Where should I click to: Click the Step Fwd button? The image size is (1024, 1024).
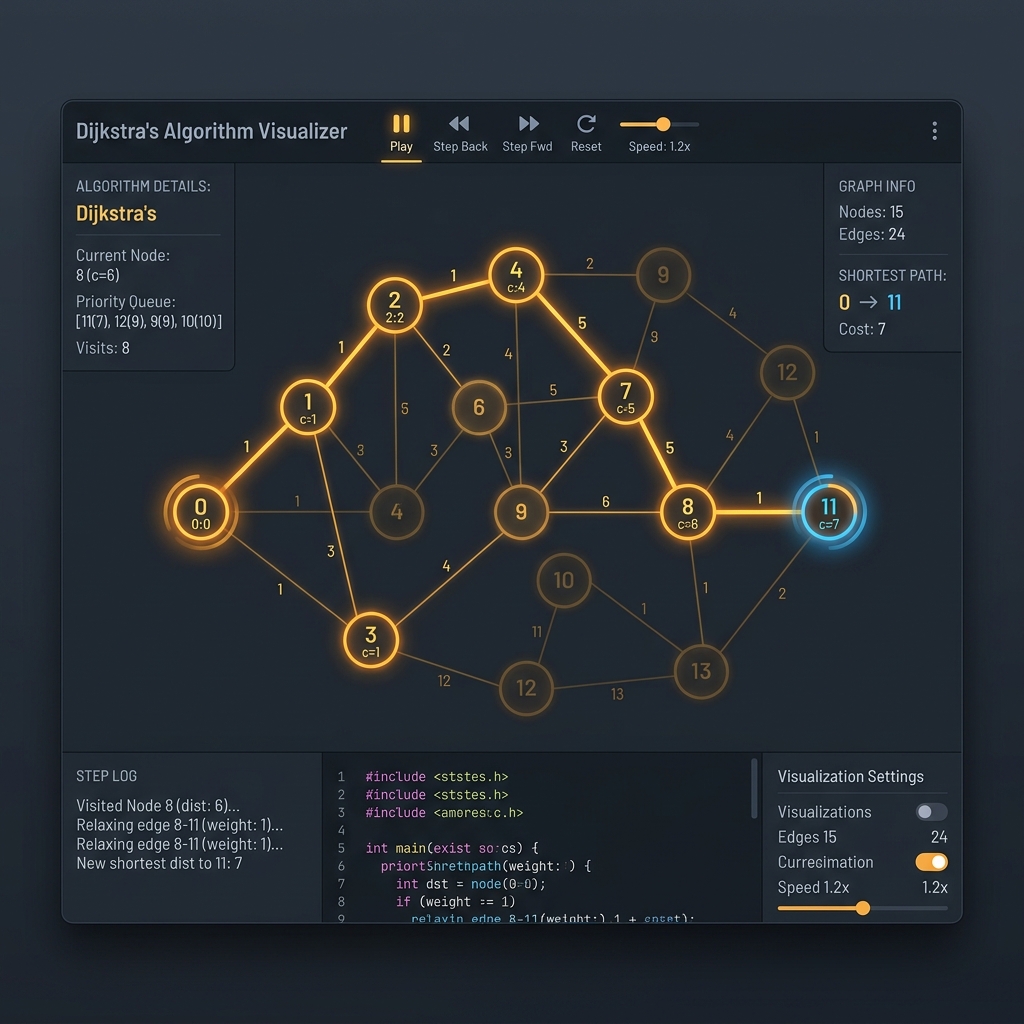tap(527, 133)
